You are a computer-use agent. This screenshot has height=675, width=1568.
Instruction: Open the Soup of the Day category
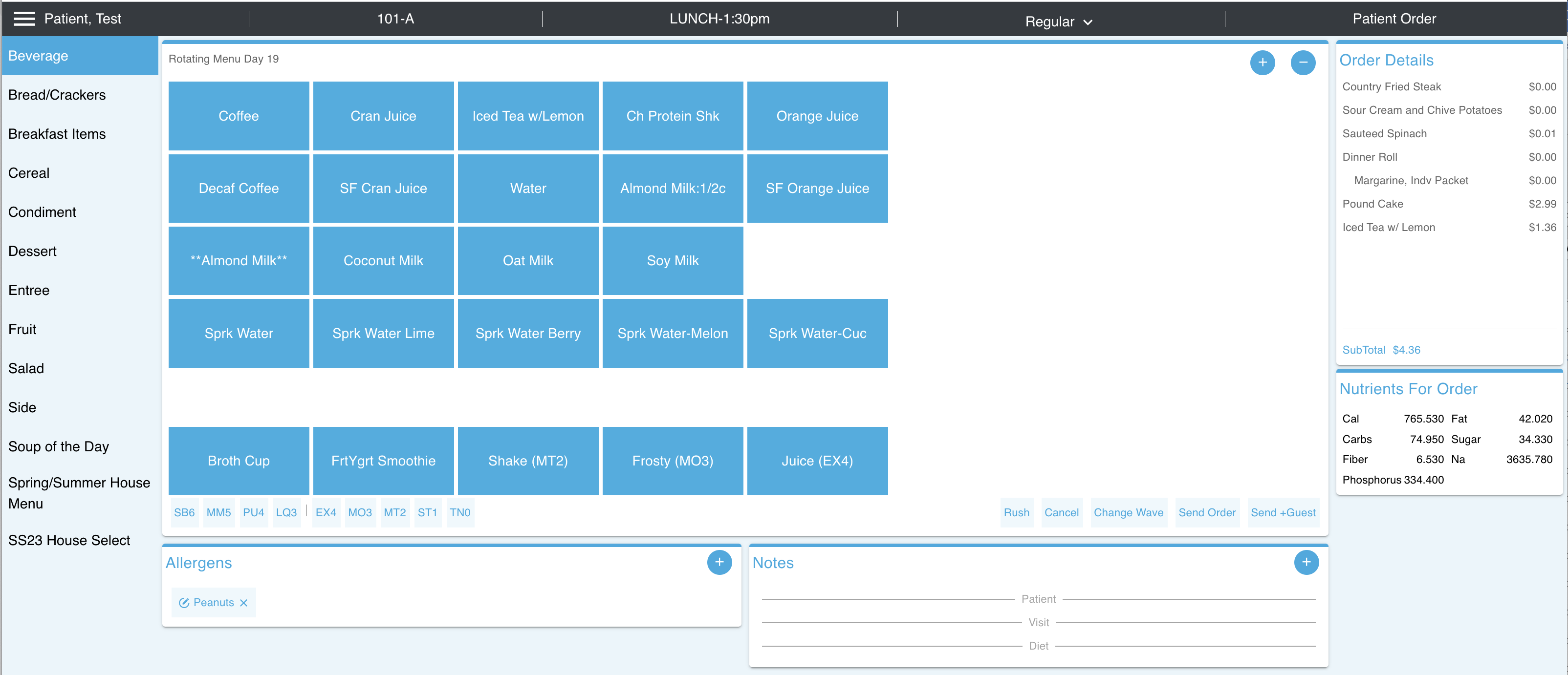pyautogui.click(x=59, y=446)
